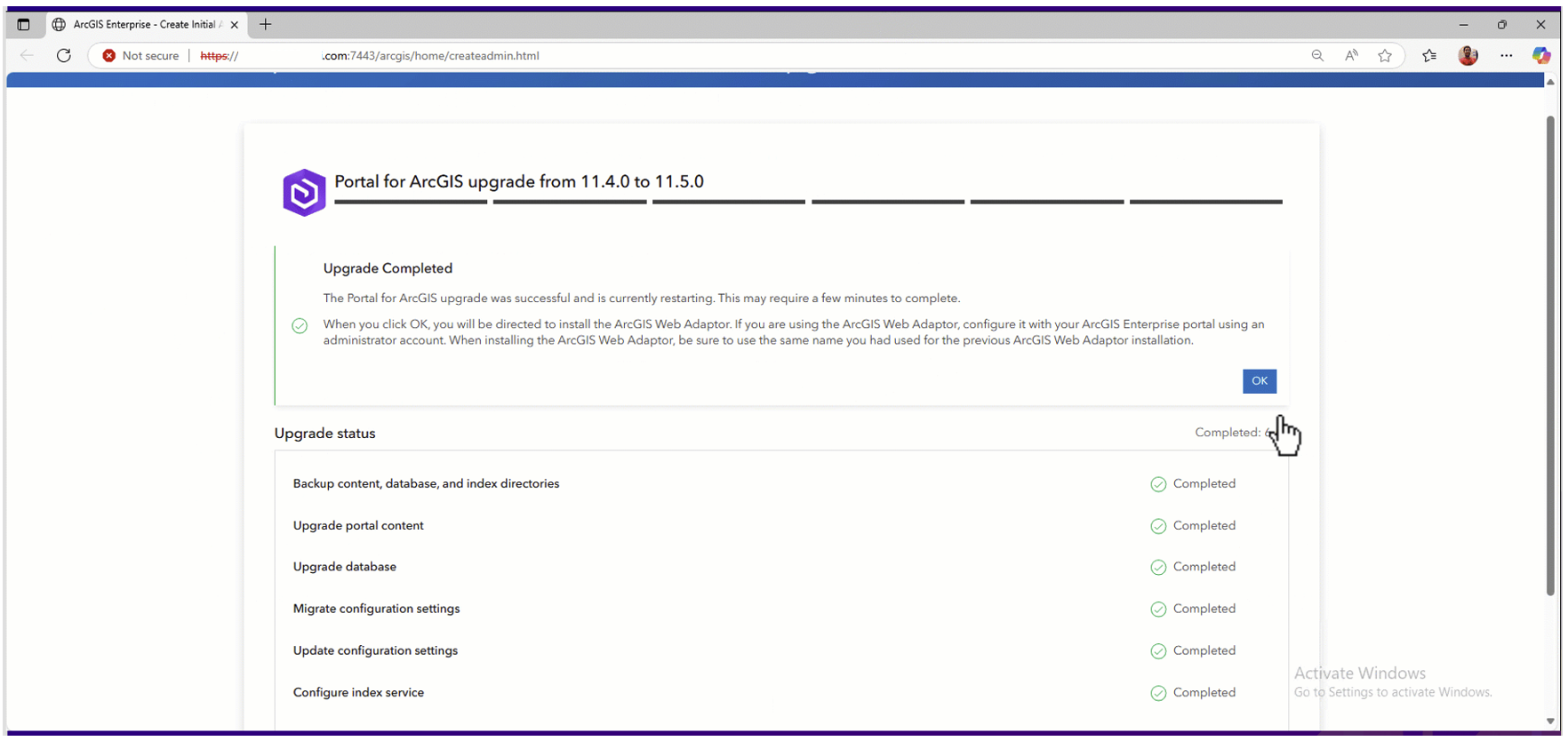The image size is (1568, 741).
Task: Click the Read aloud icon
Action: (1351, 55)
